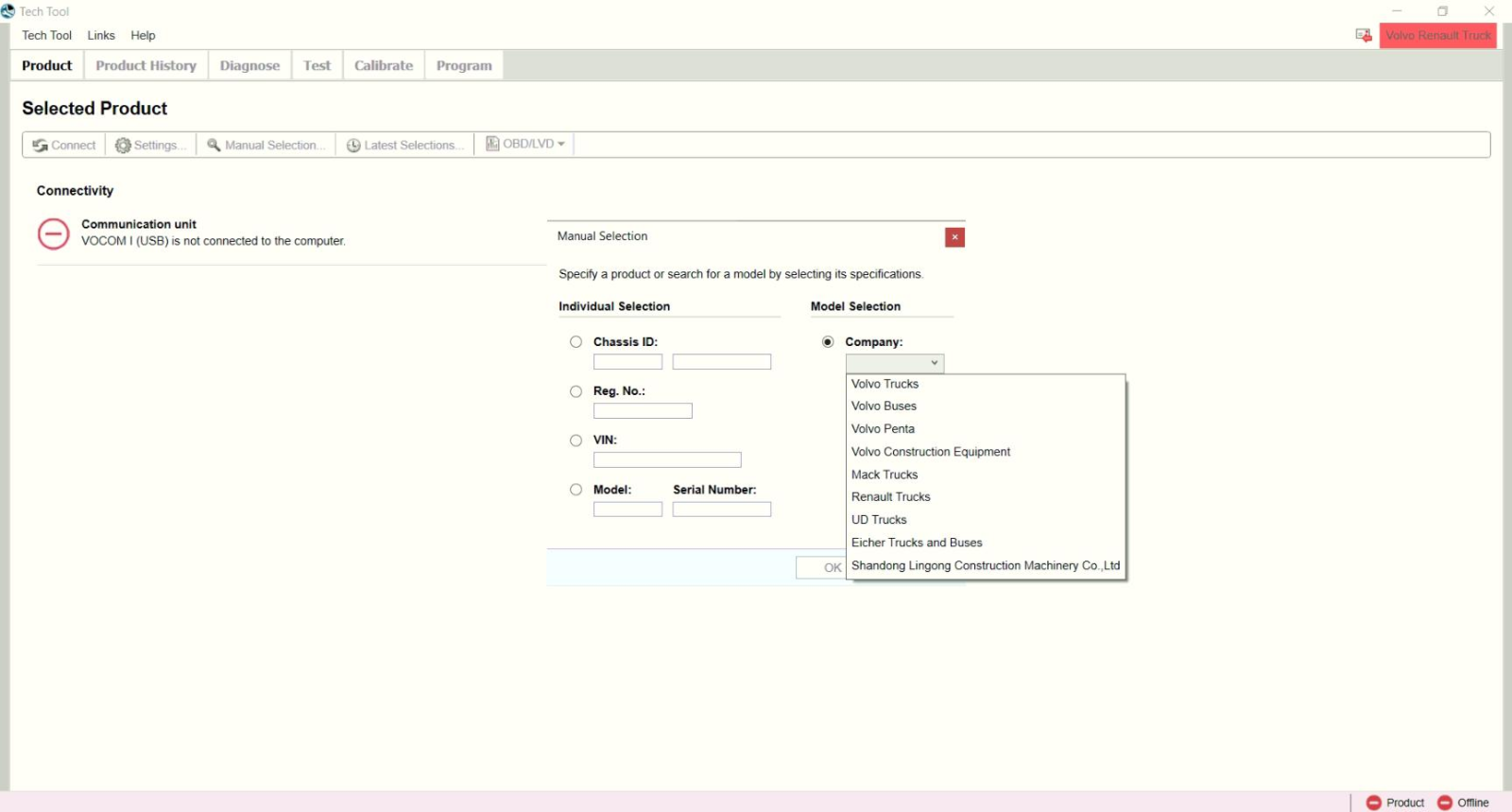Switch to the Program tab
Screen dimensions: 1512x812
(x=464, y=65)
